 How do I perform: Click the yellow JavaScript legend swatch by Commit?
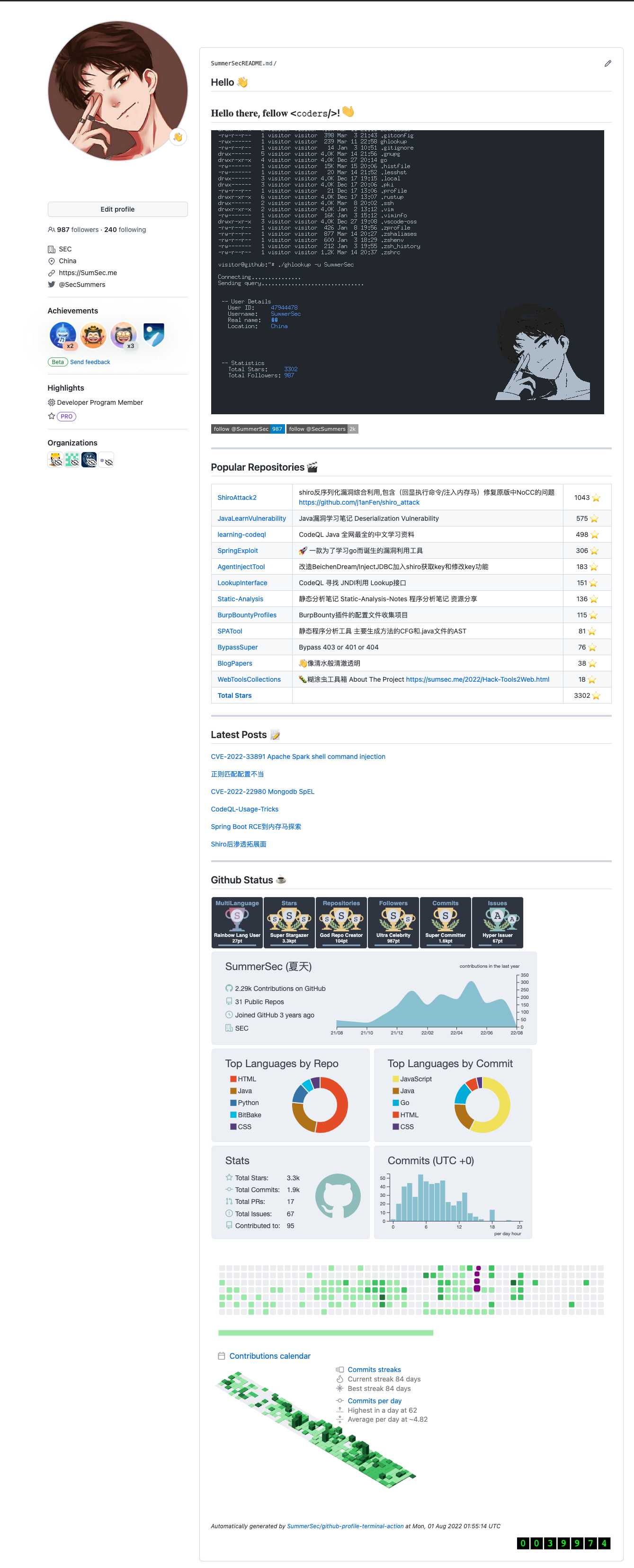(x=396, y=1078)
